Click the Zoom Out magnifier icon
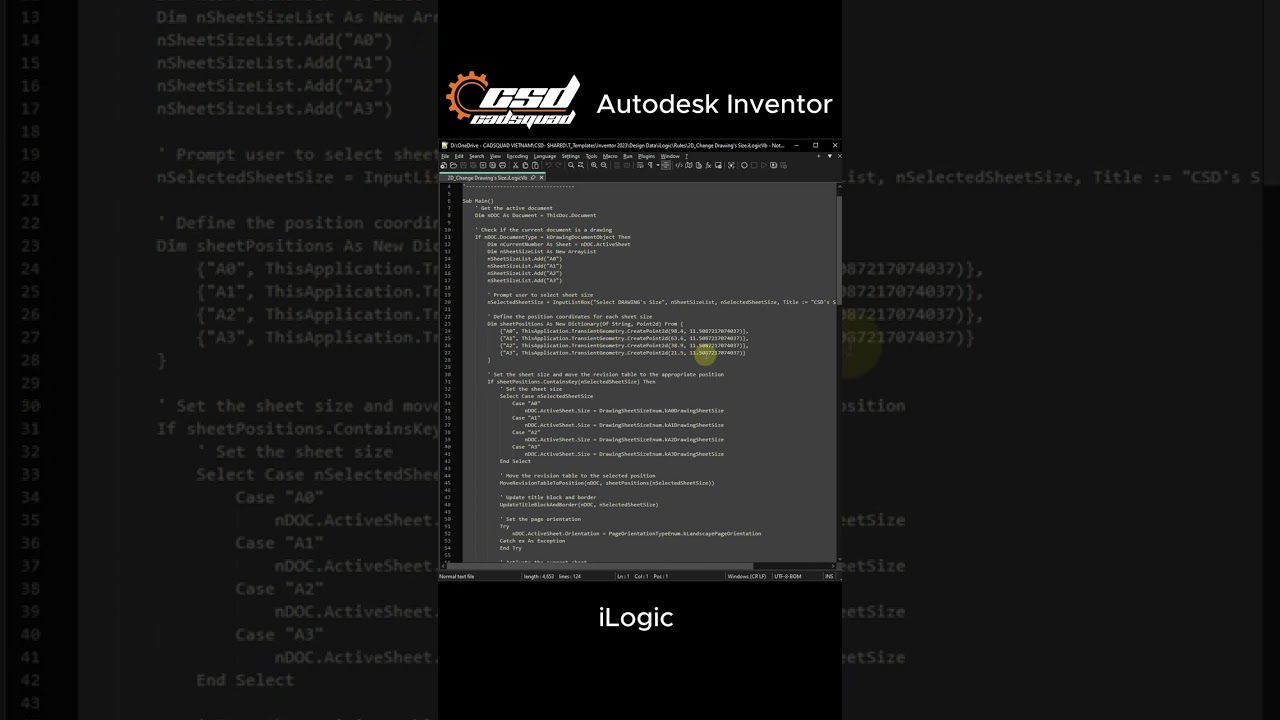The image size is (1280, 720). [604, 165]
